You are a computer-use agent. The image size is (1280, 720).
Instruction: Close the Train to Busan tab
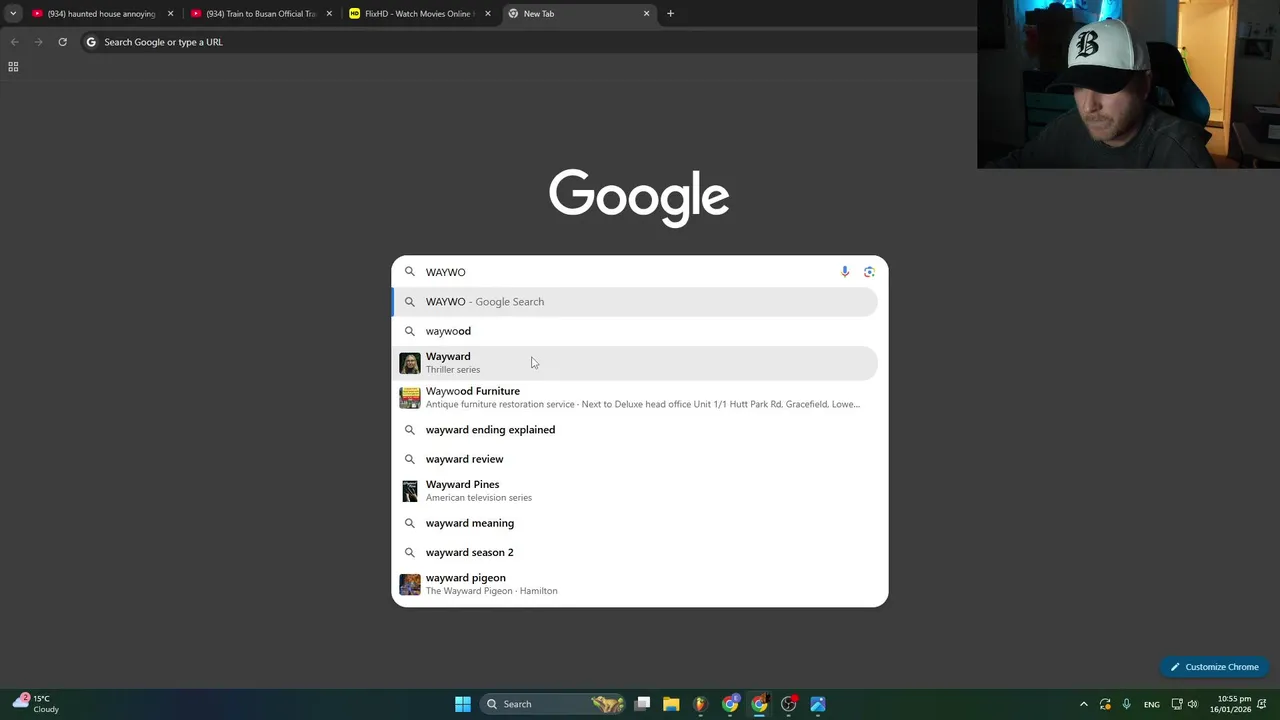pyautogui.click(x=329, y=14)
